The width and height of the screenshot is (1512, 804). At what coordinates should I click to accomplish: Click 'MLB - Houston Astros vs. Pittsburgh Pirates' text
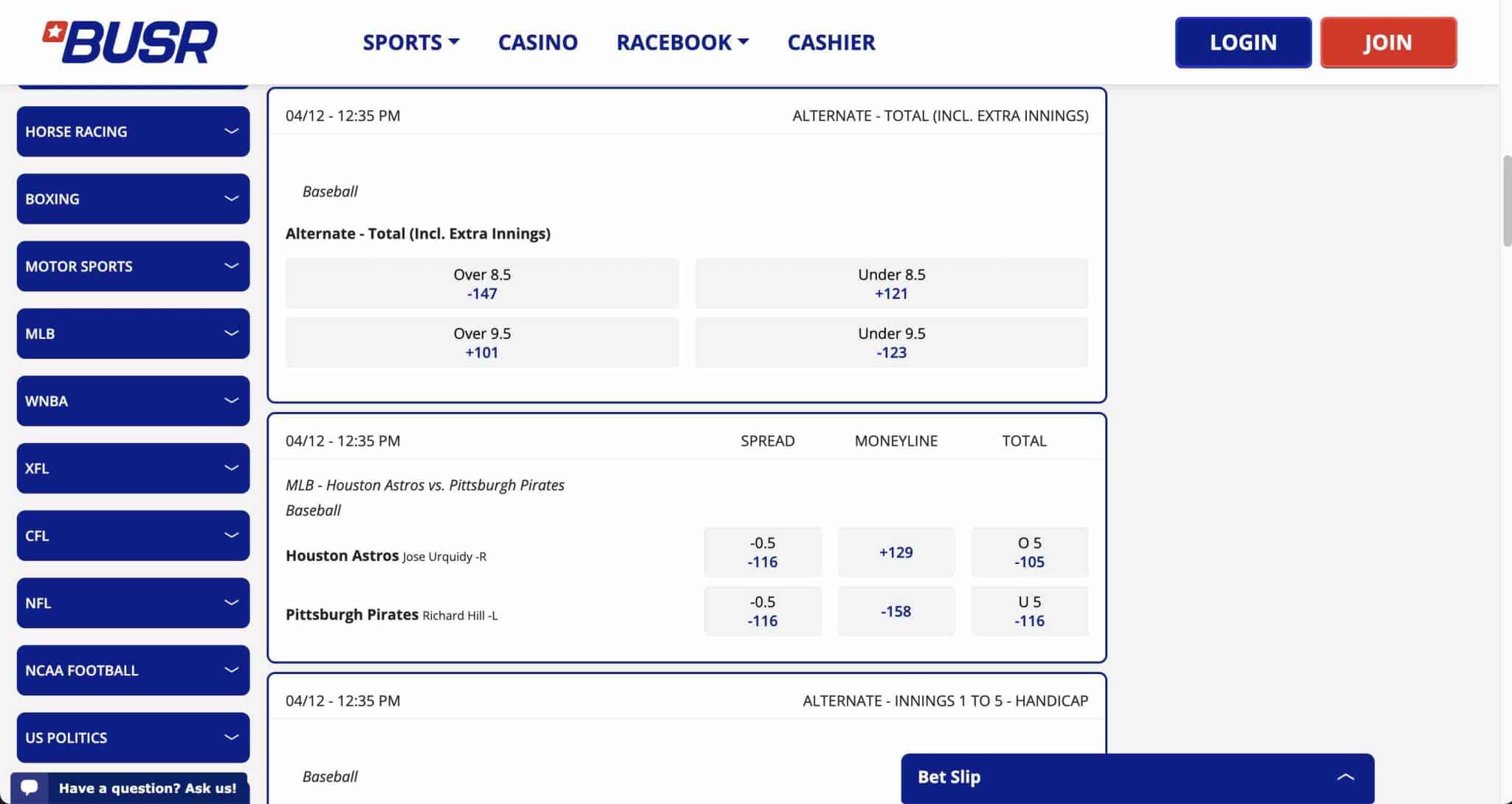tap(425, 485)
